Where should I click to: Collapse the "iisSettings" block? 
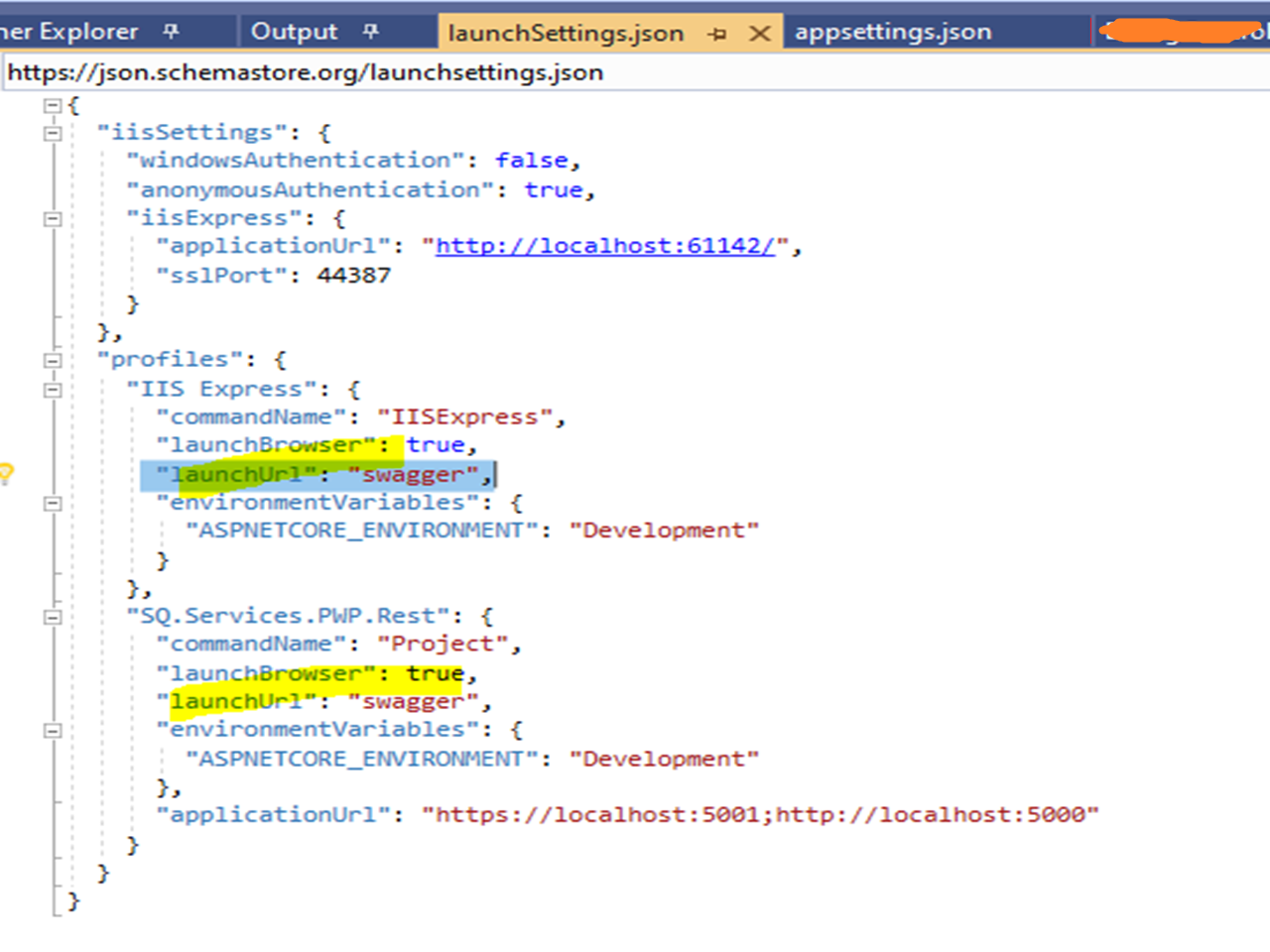(53, 133)
